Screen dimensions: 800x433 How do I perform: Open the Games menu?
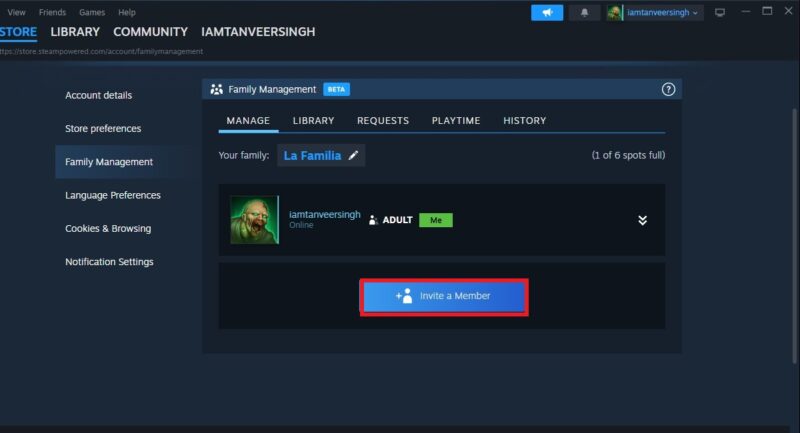[92, 12]
